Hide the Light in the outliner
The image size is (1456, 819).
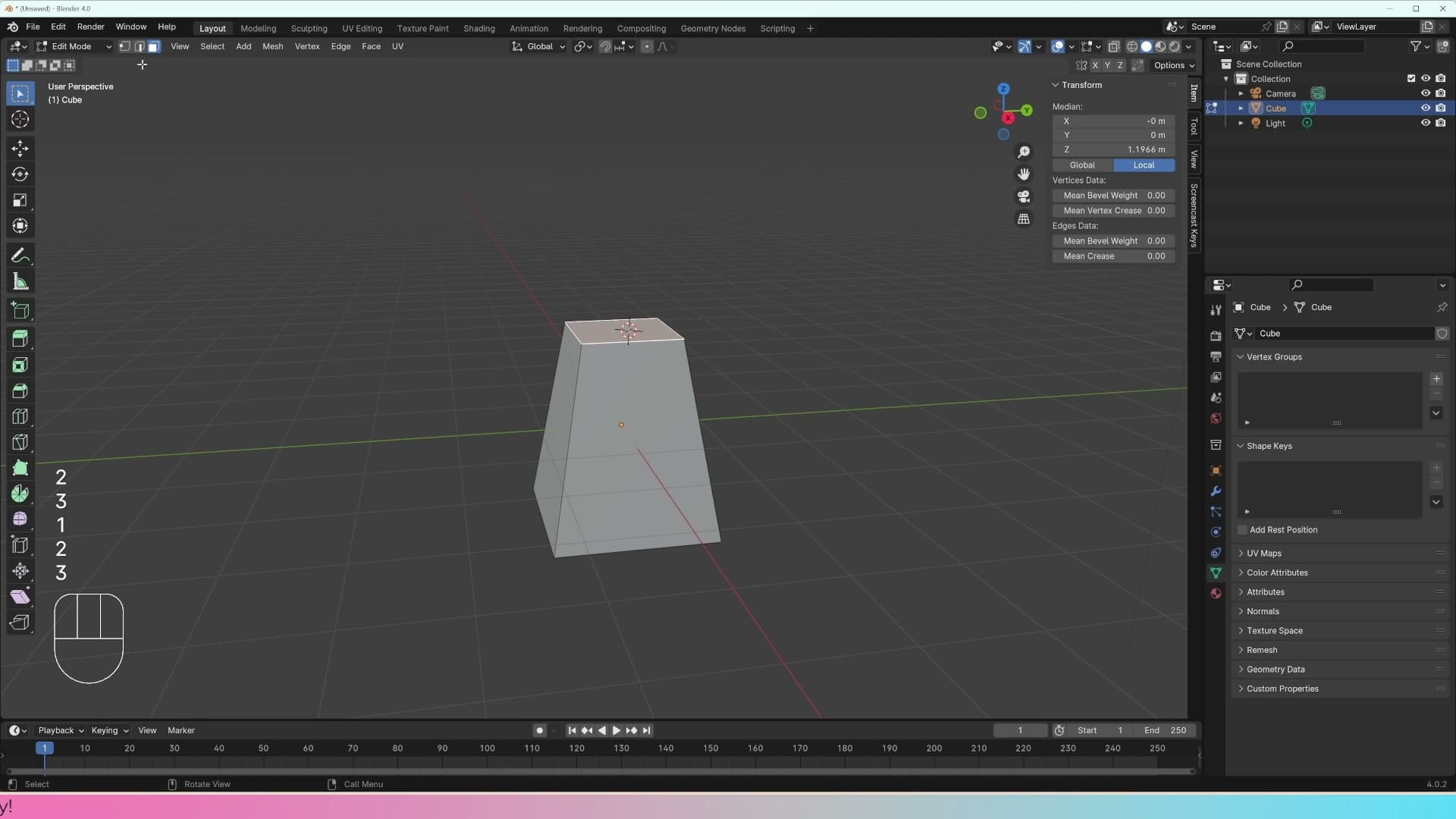pos(1426,123)
